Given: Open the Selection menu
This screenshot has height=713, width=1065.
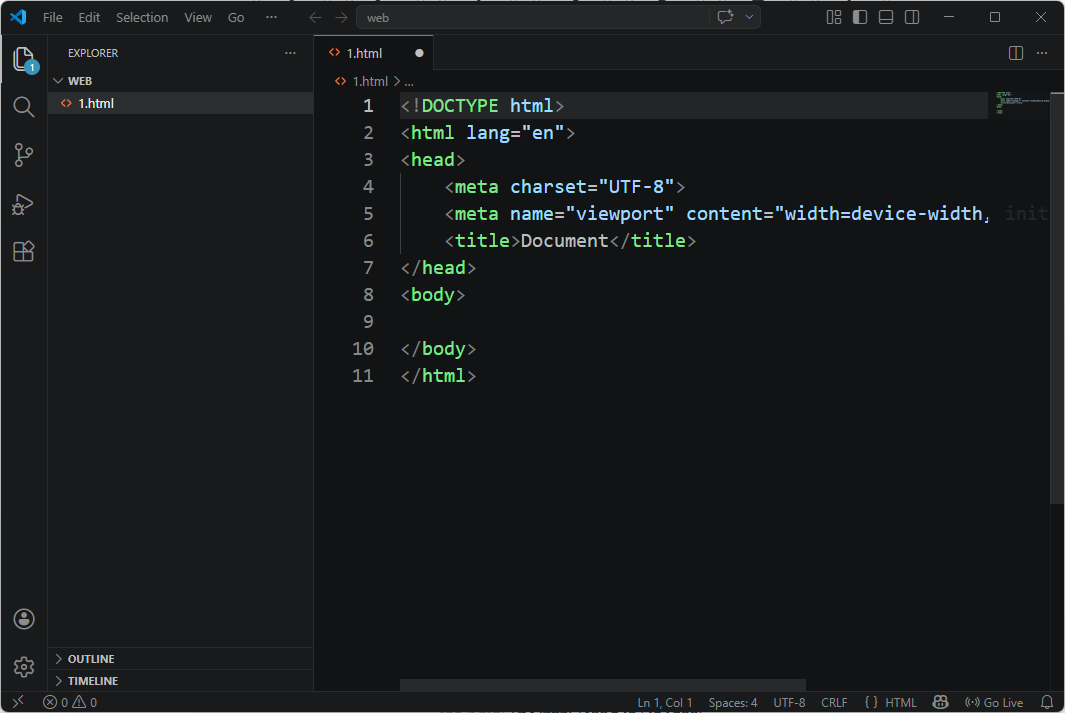Looking at the screenshot, I should 142,17.
